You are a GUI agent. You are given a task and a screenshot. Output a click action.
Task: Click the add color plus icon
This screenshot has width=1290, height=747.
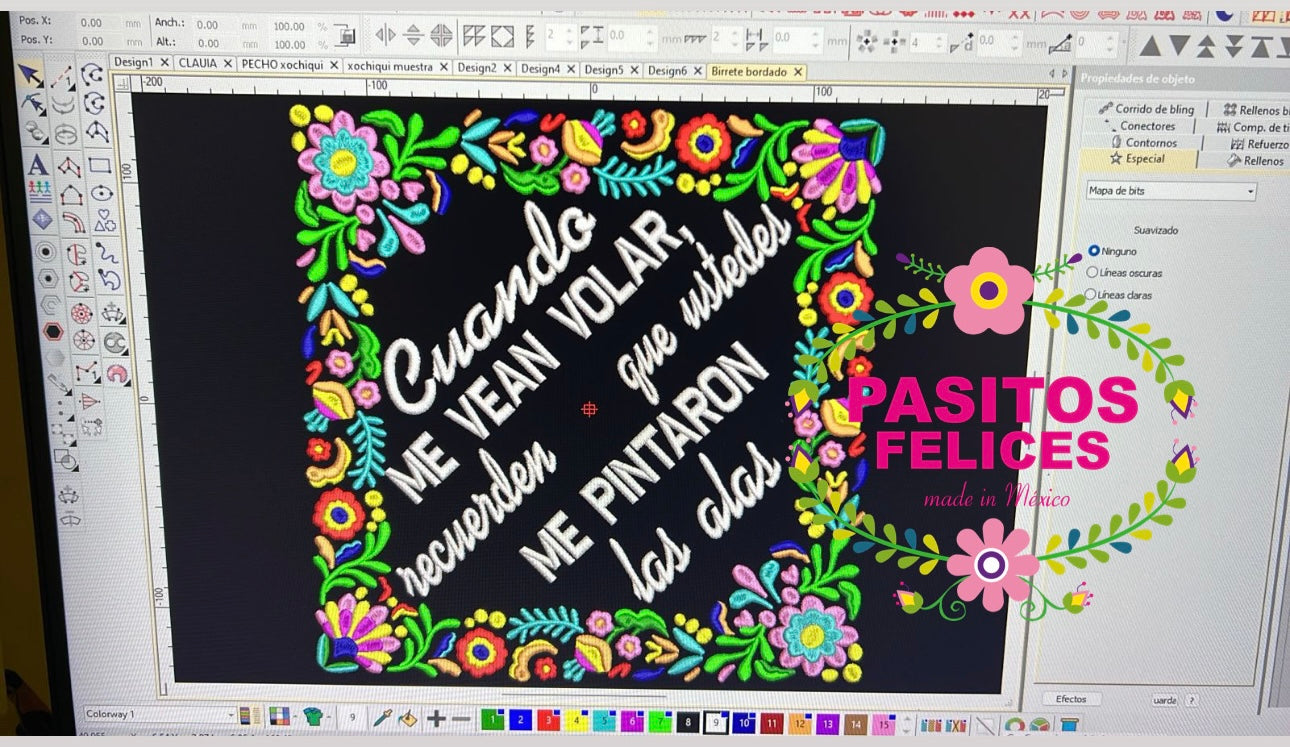tap(436, 718)
